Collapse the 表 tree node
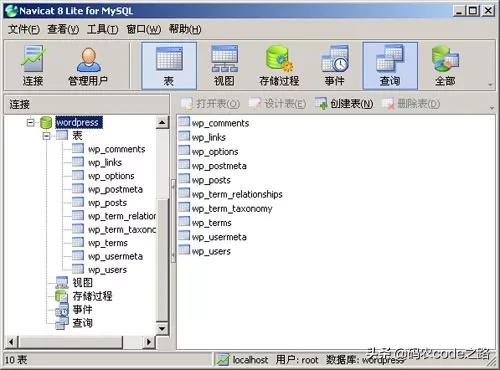The width and height of the screenshot is (500, 370). click(47, 136)
